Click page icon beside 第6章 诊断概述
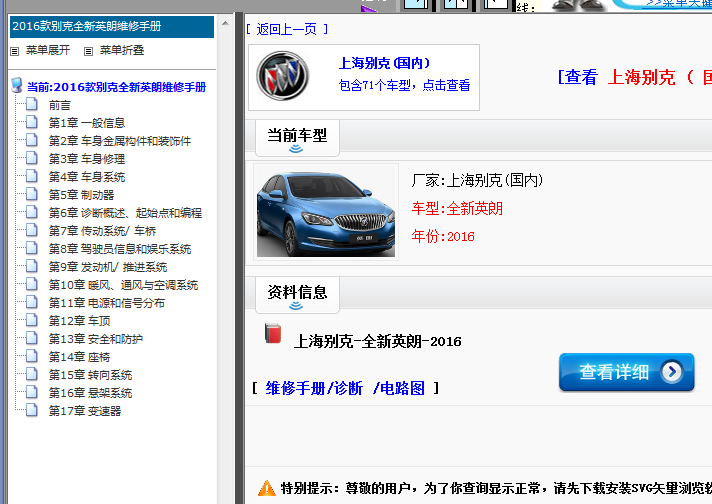The image size is (712, 504). 32,212
